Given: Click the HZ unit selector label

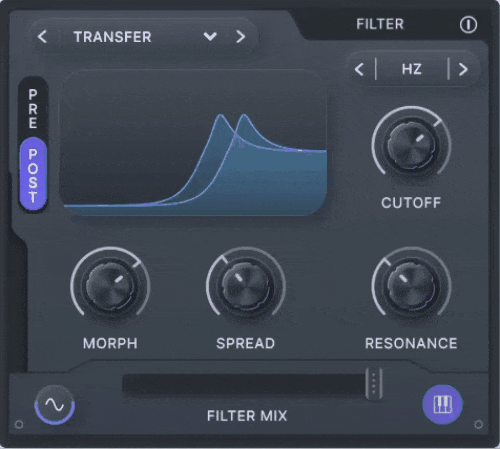Looking at the screenshot, I should click(412, 69).
